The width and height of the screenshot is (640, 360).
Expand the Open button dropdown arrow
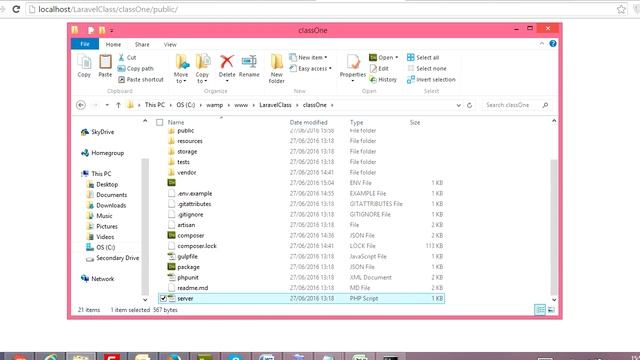396,58
